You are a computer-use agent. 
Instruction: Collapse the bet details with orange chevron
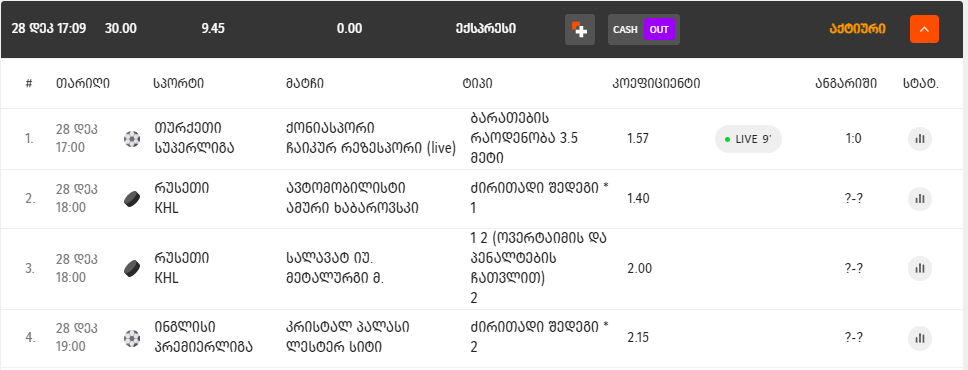[924, 29]
